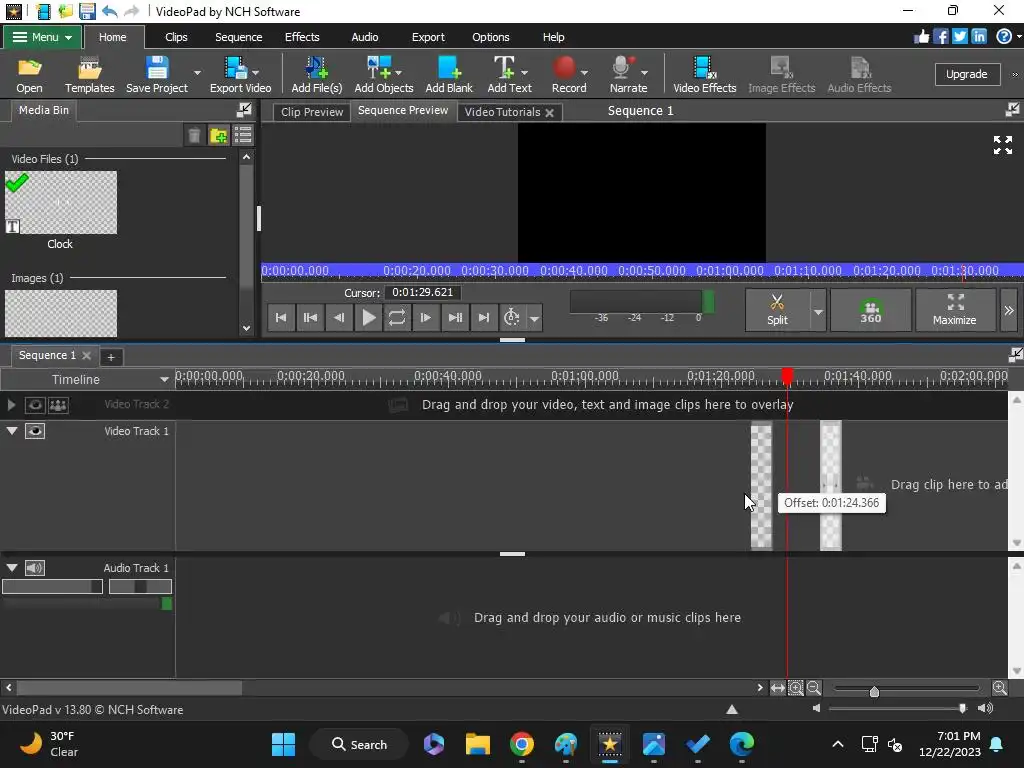Click the Split scissors button

point(777,310)
